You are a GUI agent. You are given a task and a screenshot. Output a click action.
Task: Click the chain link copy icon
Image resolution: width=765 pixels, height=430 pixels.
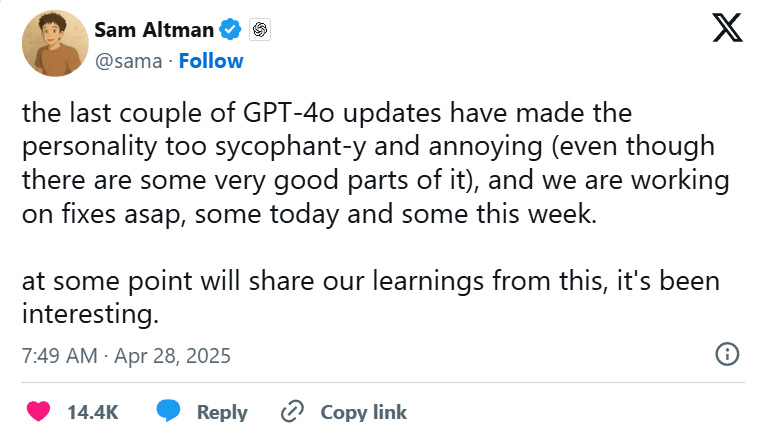[292, 411]
